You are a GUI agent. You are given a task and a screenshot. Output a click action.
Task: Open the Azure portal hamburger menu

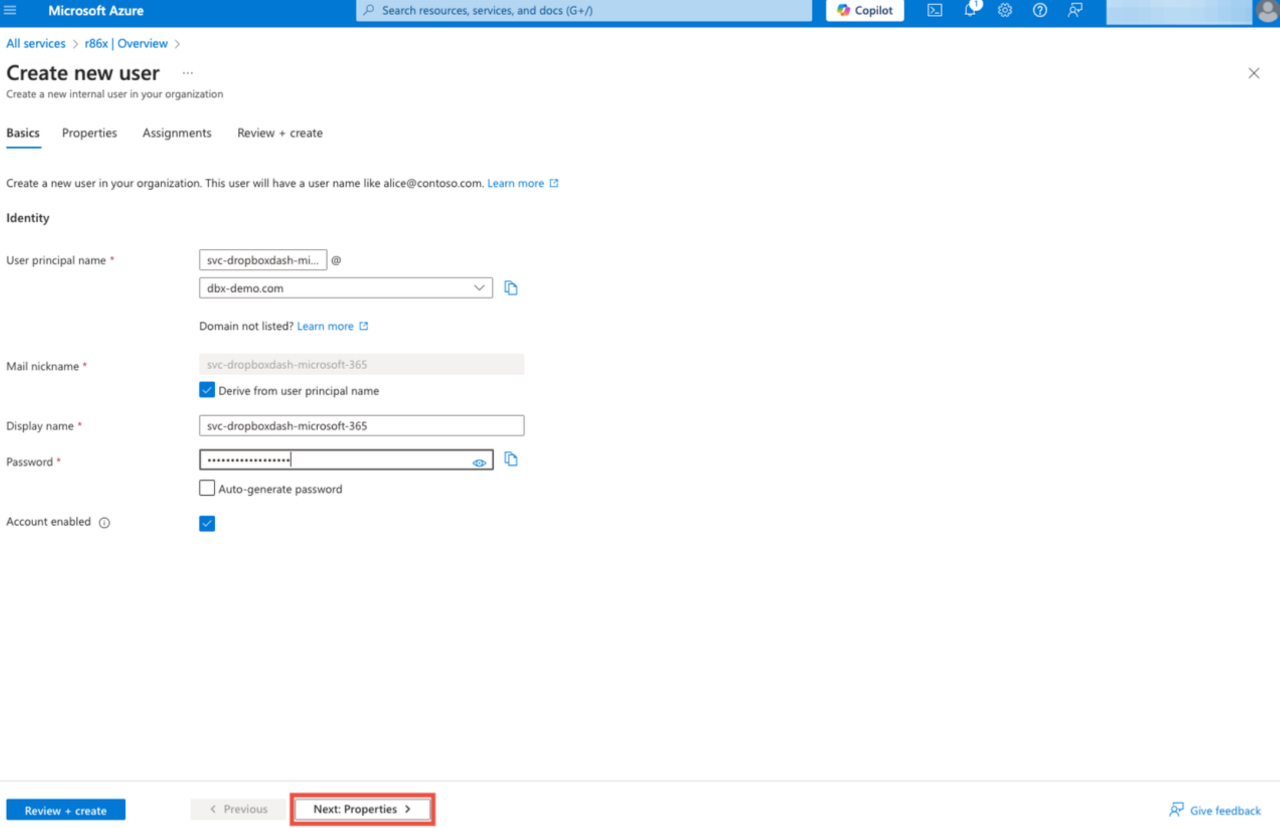(x=11, y=10)
